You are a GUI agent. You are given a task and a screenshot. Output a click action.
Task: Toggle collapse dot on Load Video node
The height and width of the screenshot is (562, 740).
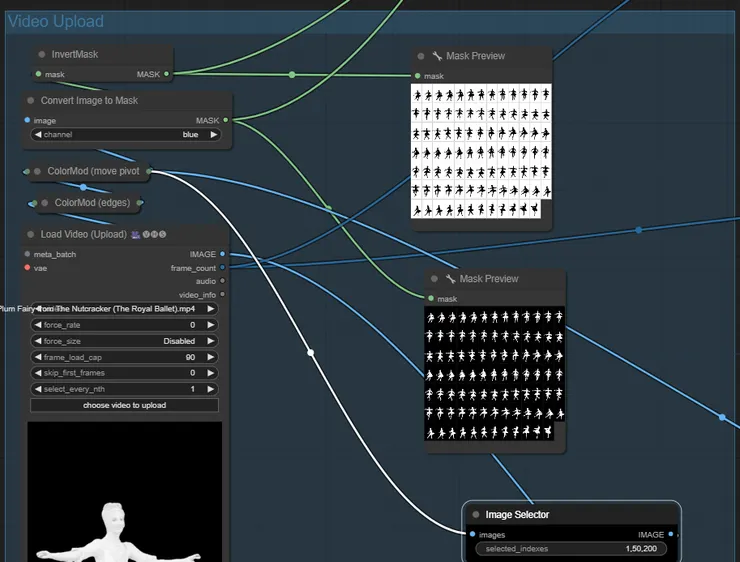(x=31, y=235)
